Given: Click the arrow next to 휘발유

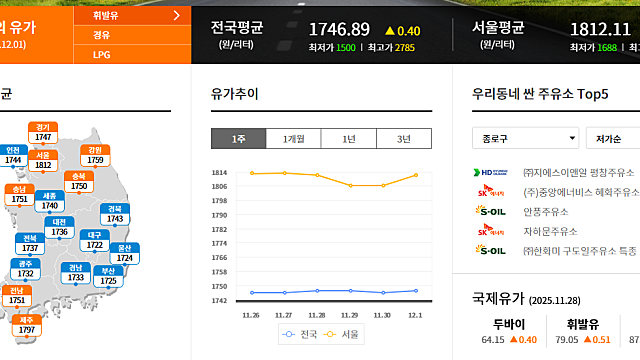Looking at the screenshot, I should click(x=177, y=16).
